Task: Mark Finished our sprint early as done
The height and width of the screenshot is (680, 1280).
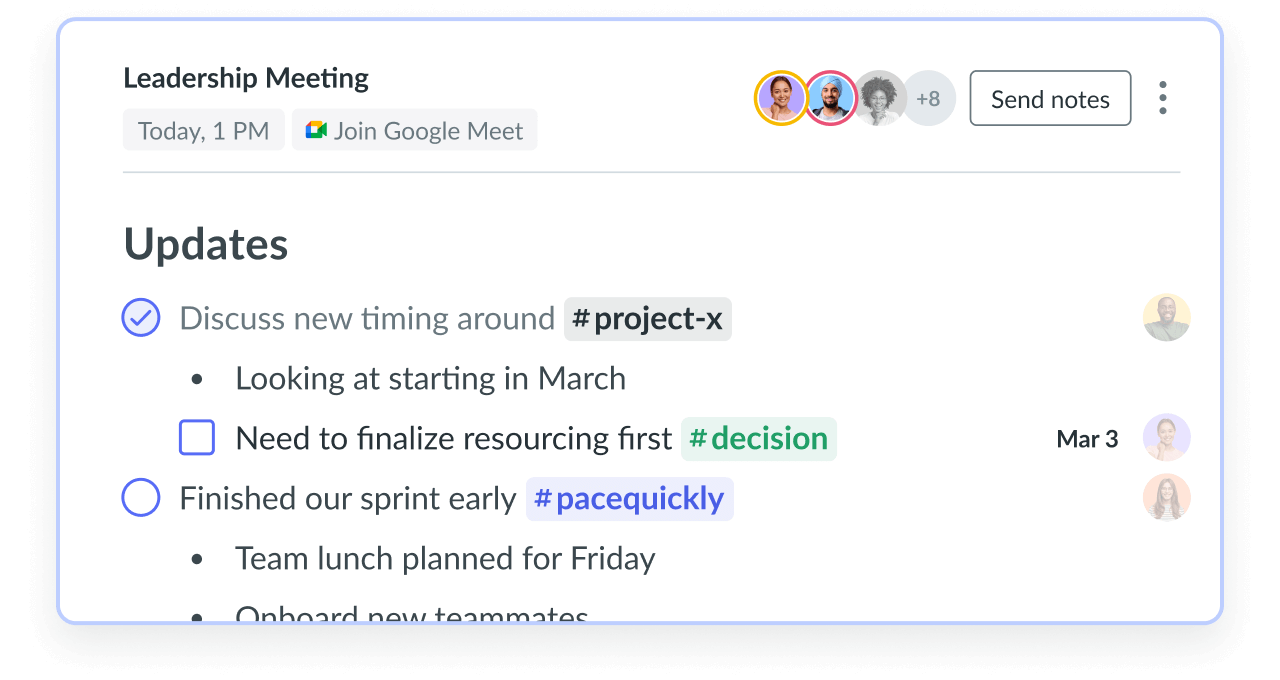Action: pyautogui.click(x=141, y=498)
